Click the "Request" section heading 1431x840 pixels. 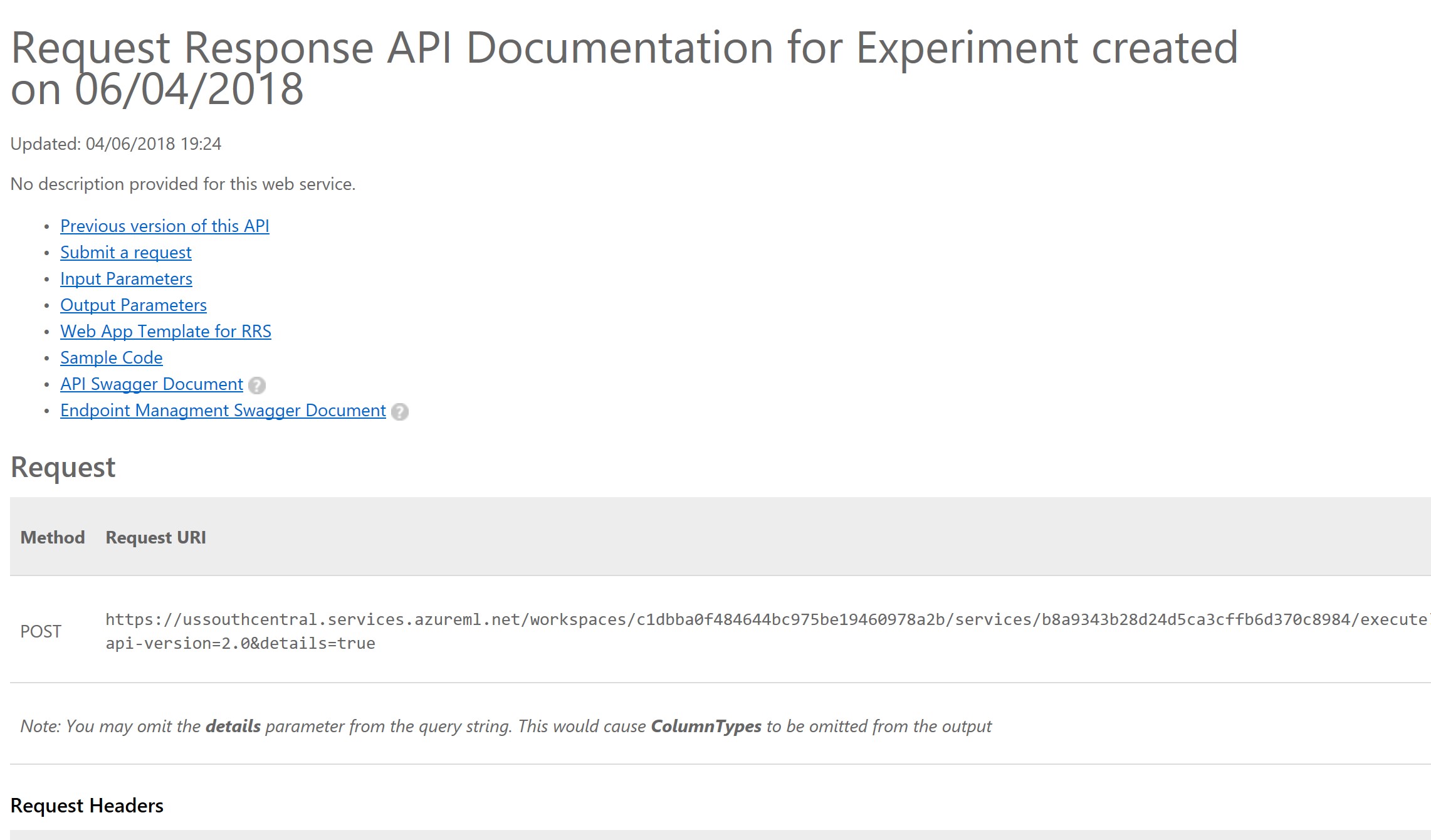click(x=63, y=466)
